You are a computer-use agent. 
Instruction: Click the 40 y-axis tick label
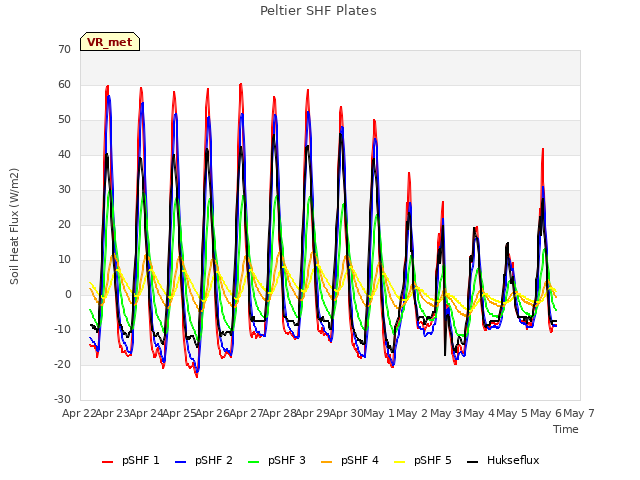tap(64, 155)
